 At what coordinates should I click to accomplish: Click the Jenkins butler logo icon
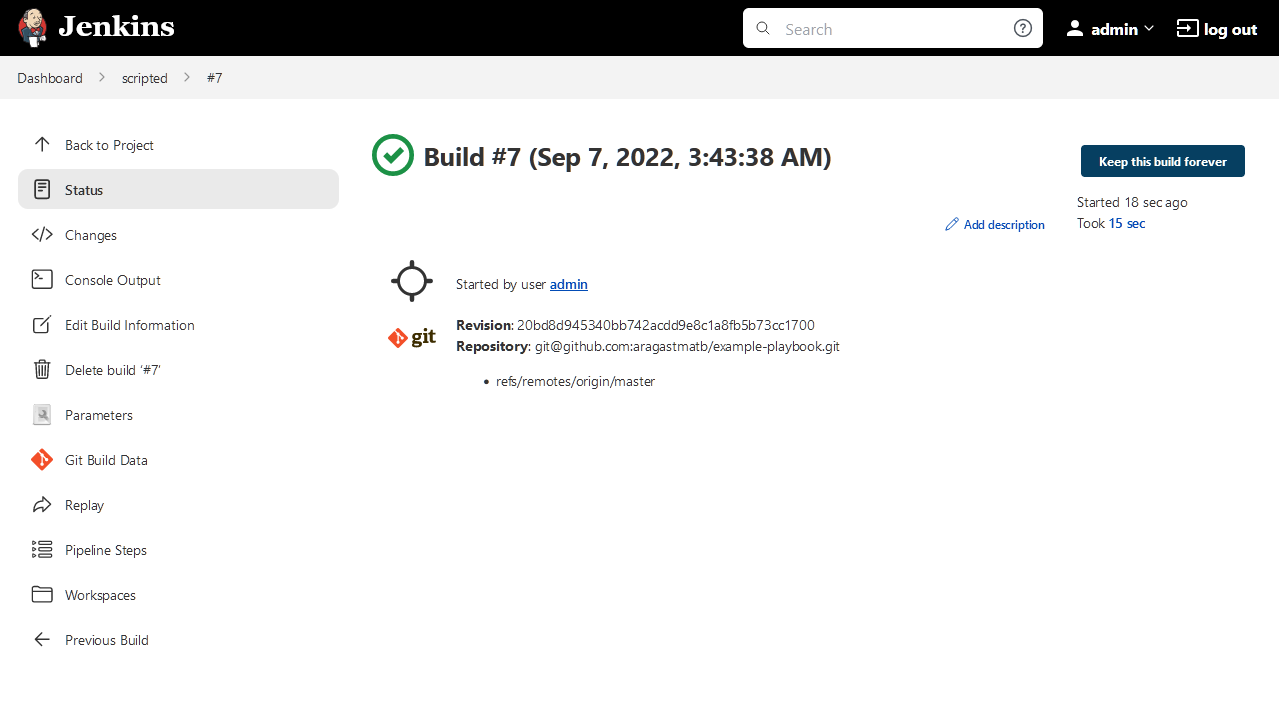pyautogui.click(x=32, y=28)
